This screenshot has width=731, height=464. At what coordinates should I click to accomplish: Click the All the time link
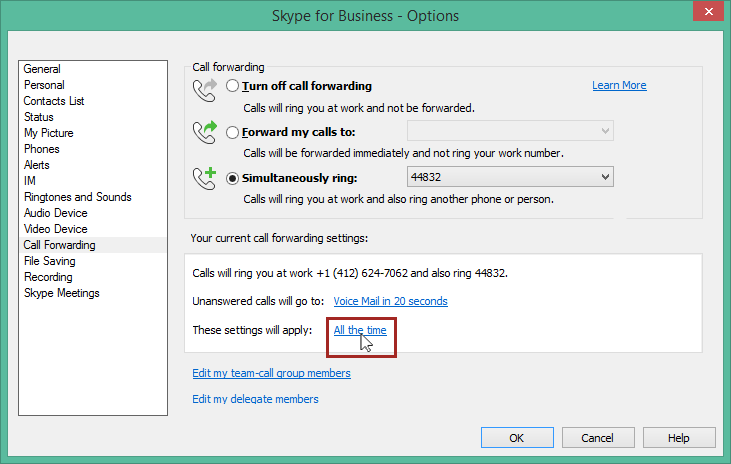click(360, 330)
